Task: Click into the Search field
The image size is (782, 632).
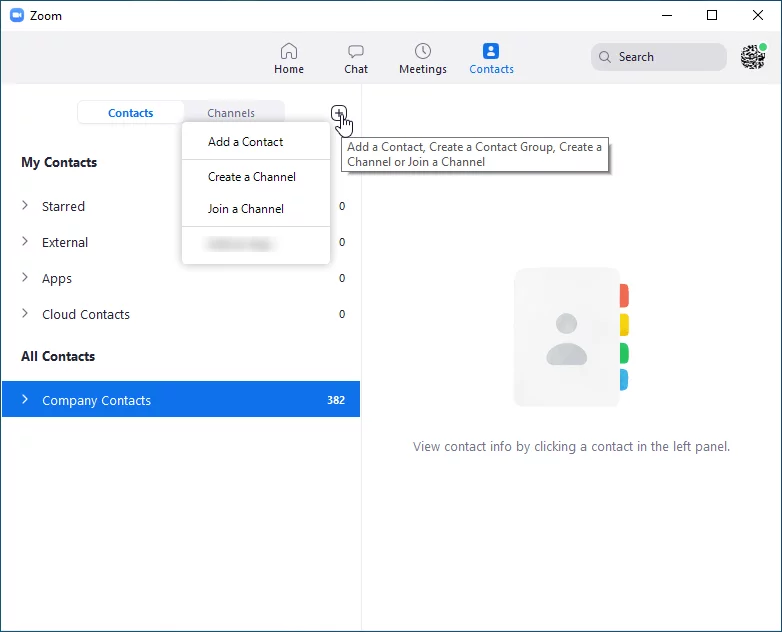Action: pos(665,57)
